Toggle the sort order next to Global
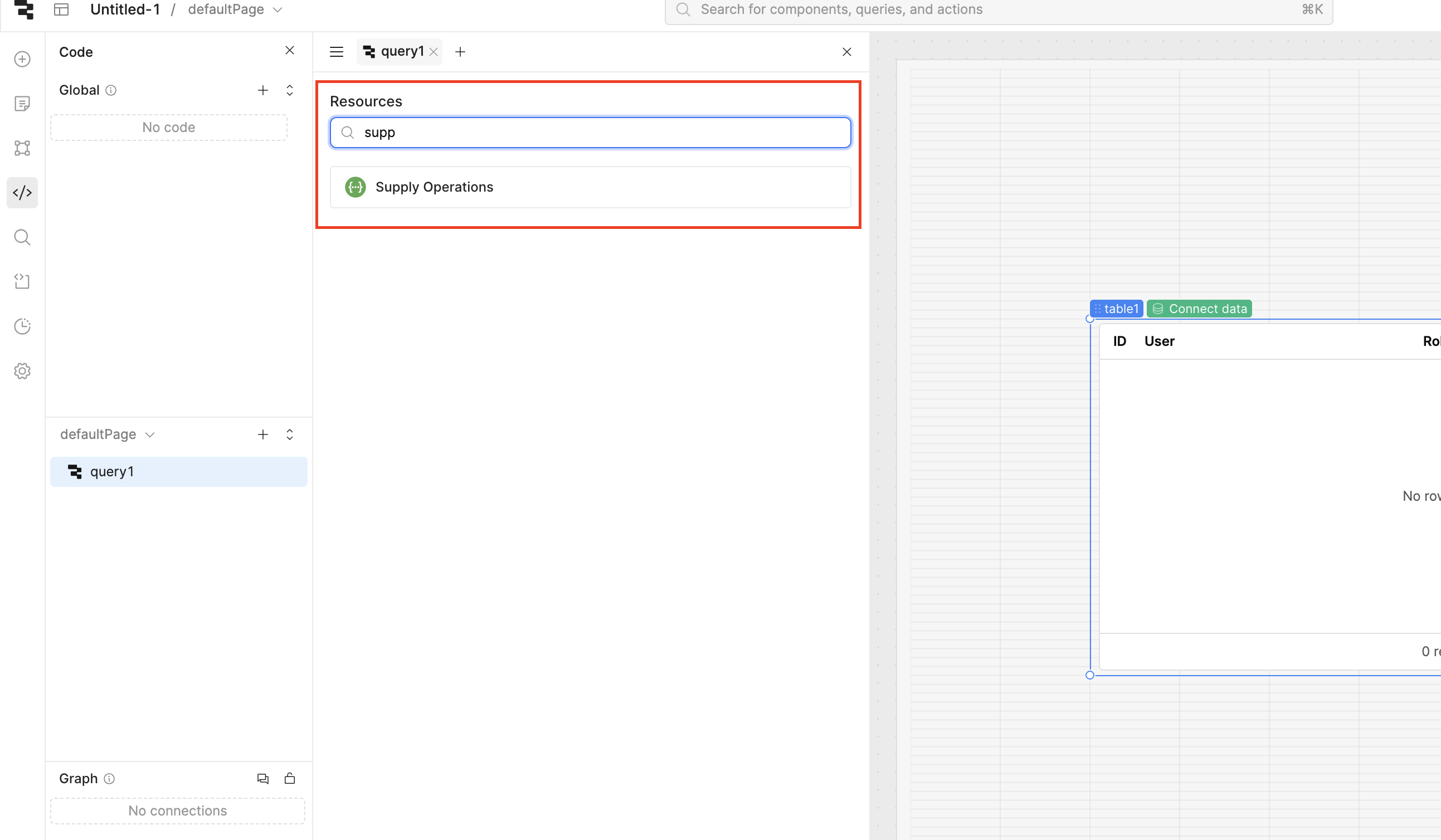Image resolution: width=1441 pixels, height=840 pixels. [290, 90]
